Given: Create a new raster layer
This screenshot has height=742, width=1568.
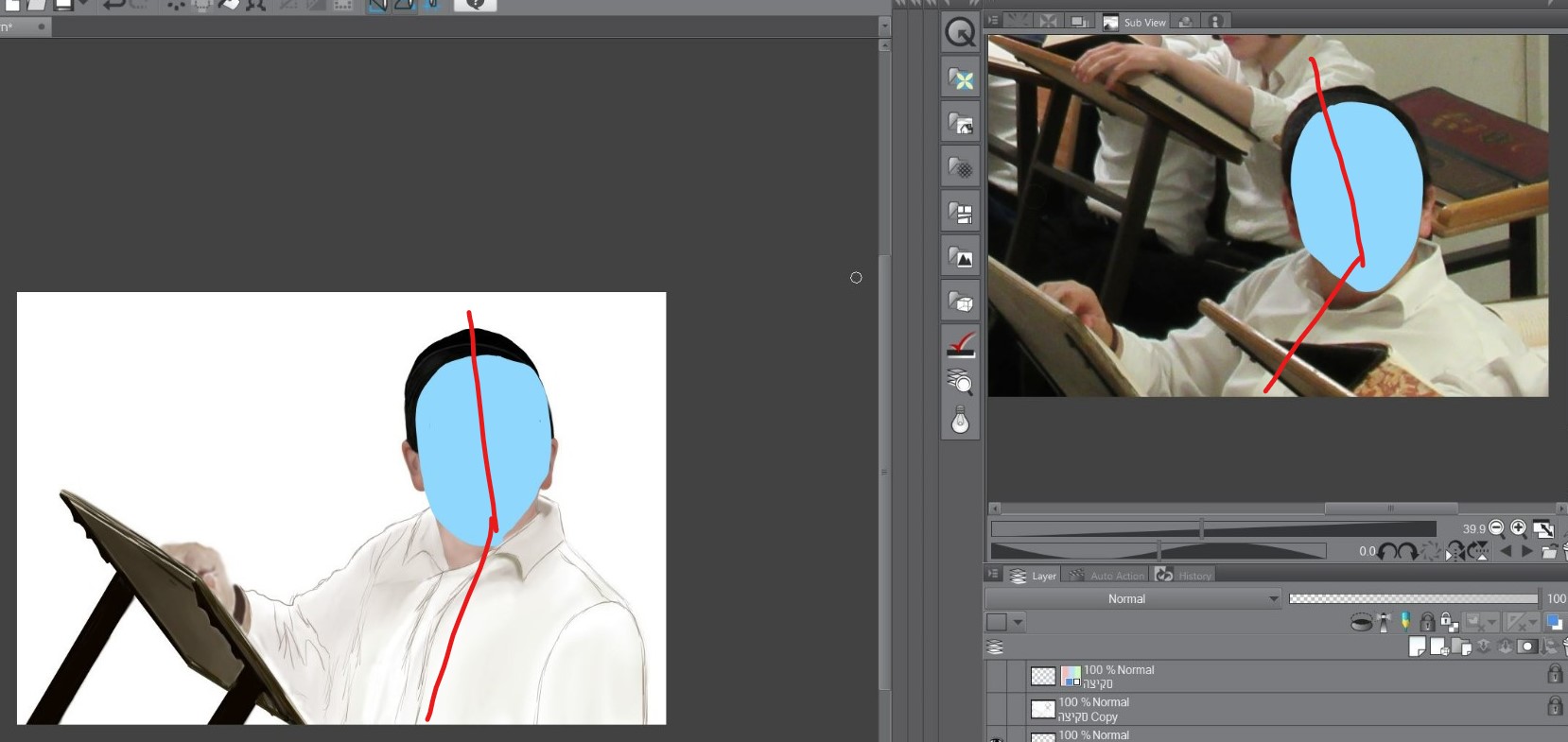Looking at the screenshot, I should (1417, 647).
